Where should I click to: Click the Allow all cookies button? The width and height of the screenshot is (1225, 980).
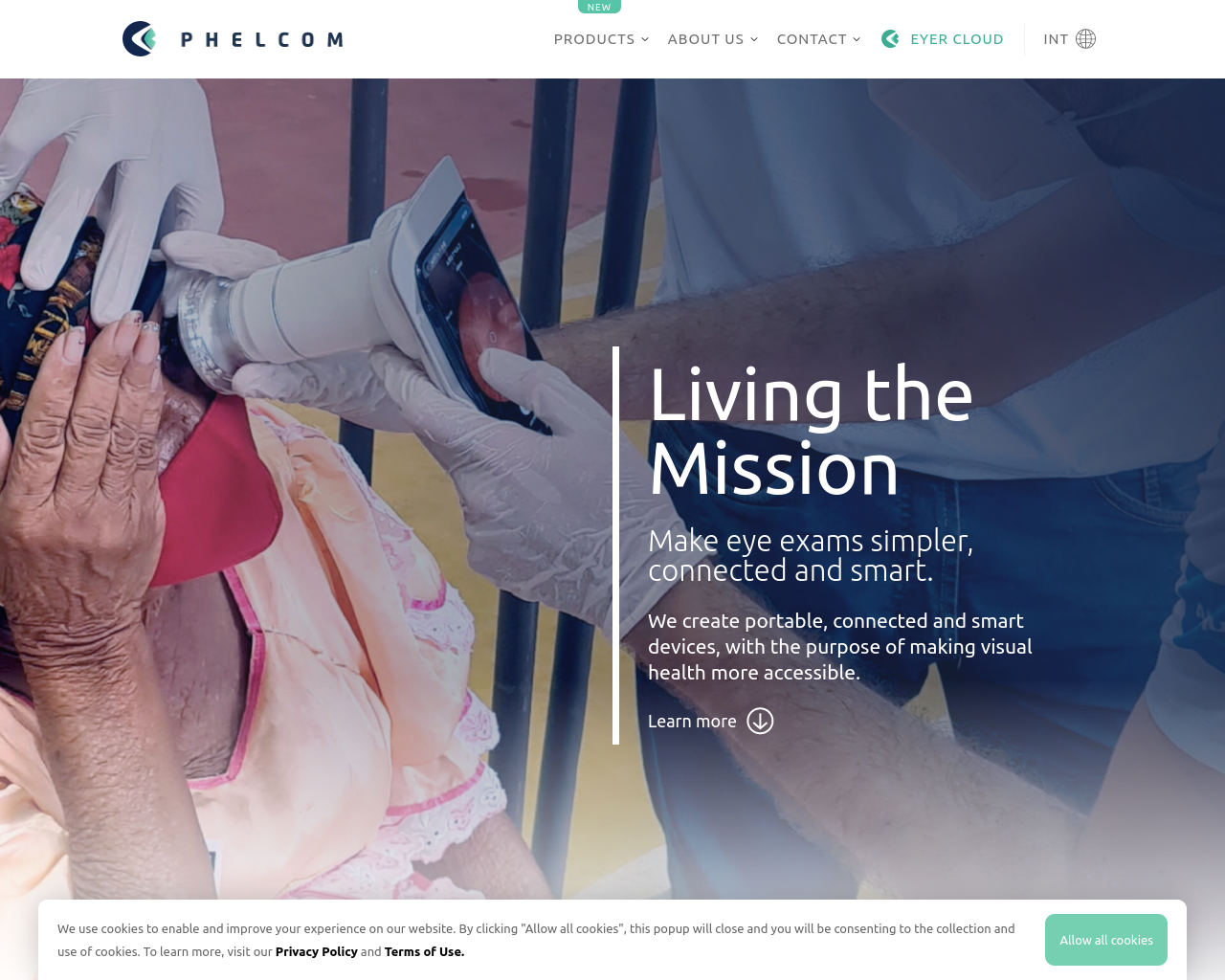pyautogui.click(x=1106, y=940)
